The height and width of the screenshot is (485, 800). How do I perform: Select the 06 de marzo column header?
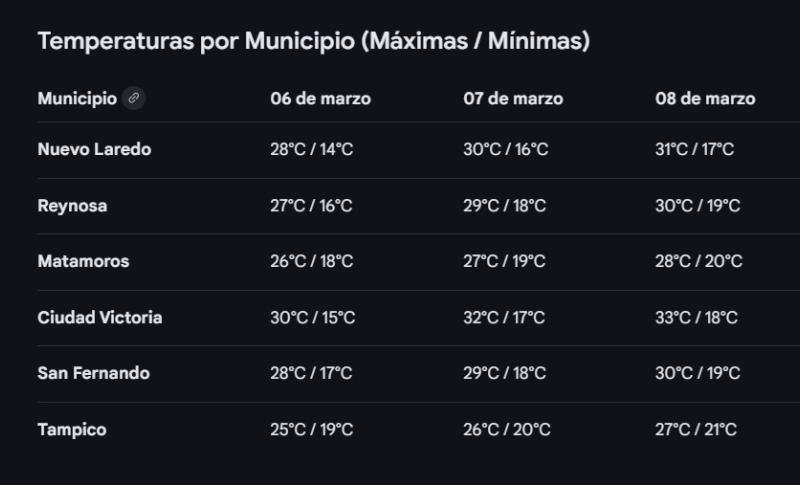[x=320, y=99]
